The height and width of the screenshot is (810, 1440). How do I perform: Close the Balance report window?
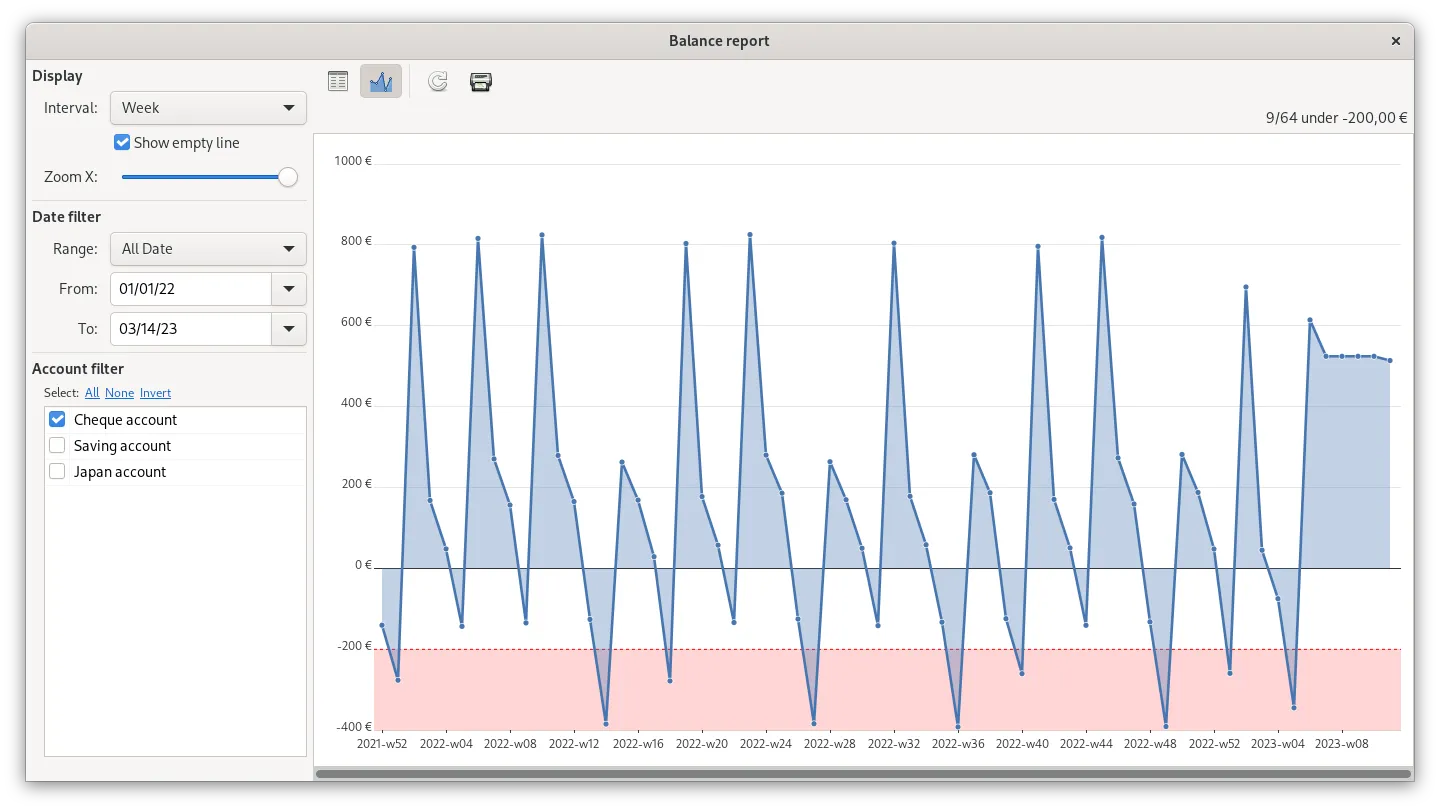[x=1395, y=41]
